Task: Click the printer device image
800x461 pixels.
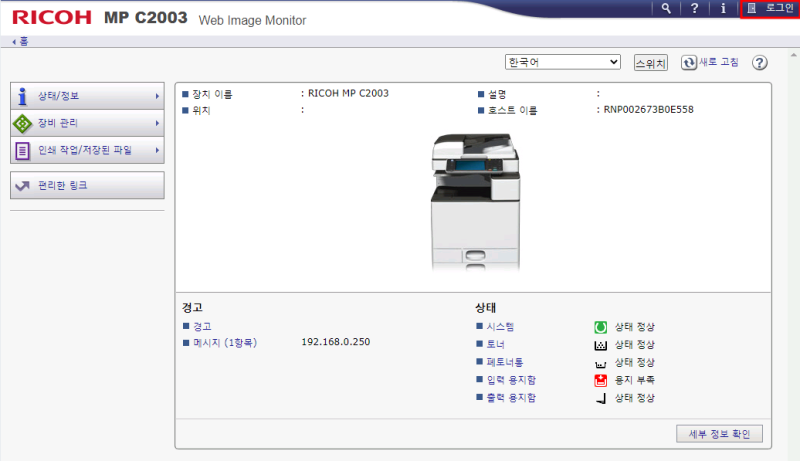Action: pyautogui.click(x=476, y=201)
